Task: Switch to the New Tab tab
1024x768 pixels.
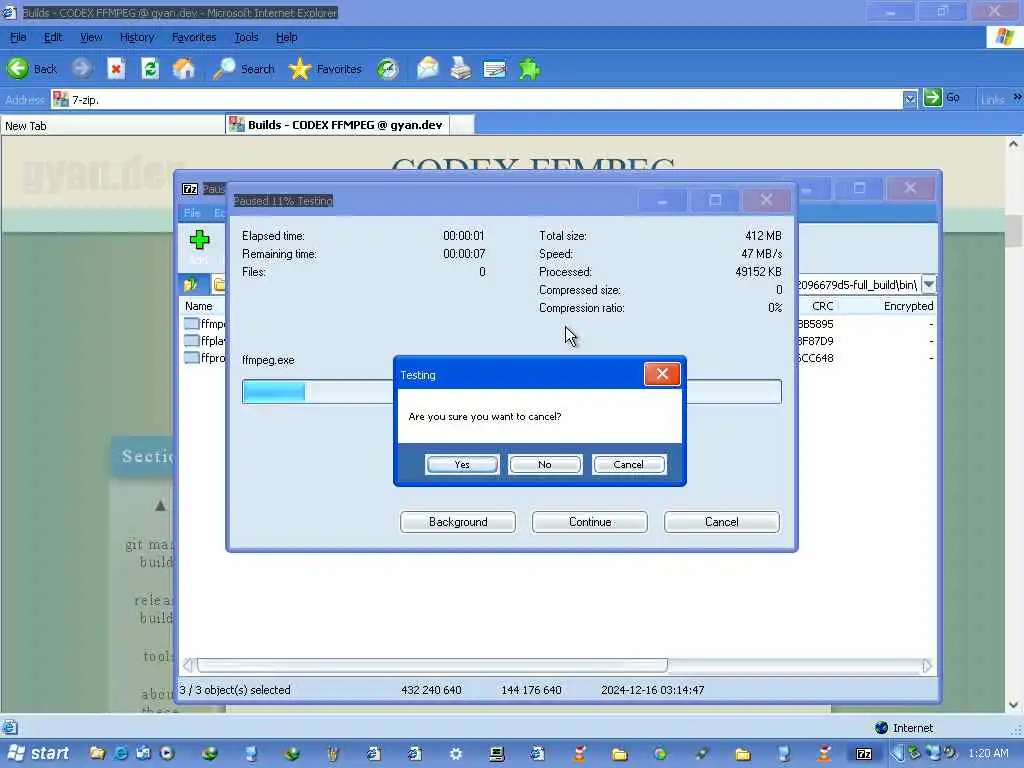Action: (x=112, y=125)
